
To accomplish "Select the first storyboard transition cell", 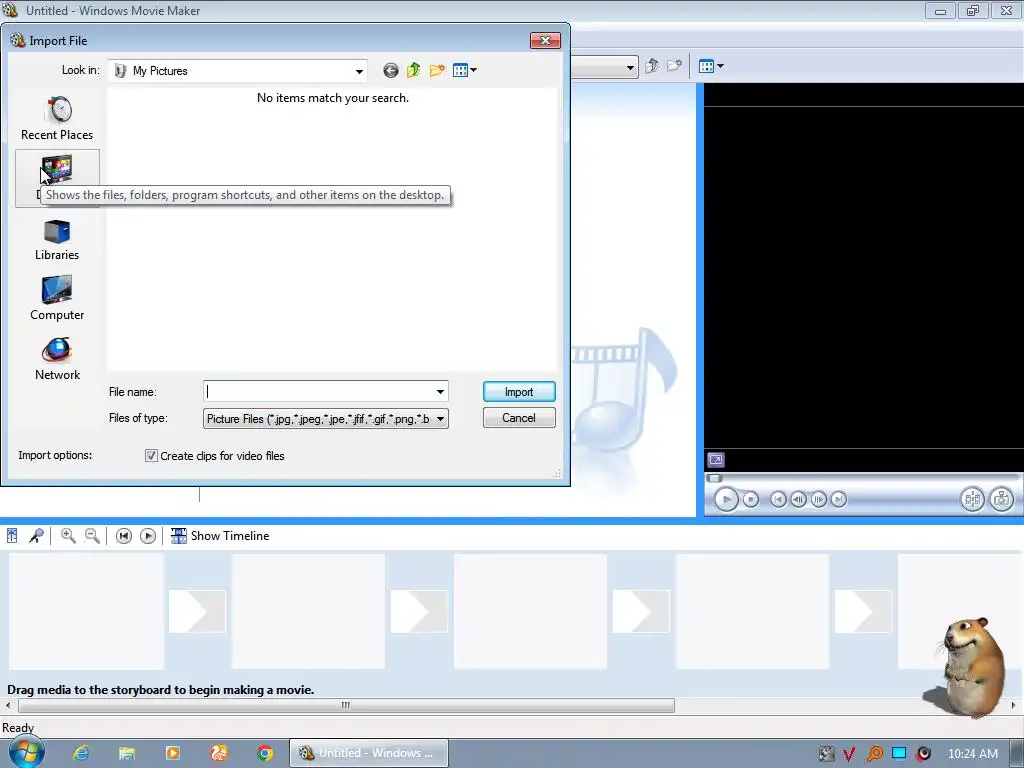I will coord(197,611).
